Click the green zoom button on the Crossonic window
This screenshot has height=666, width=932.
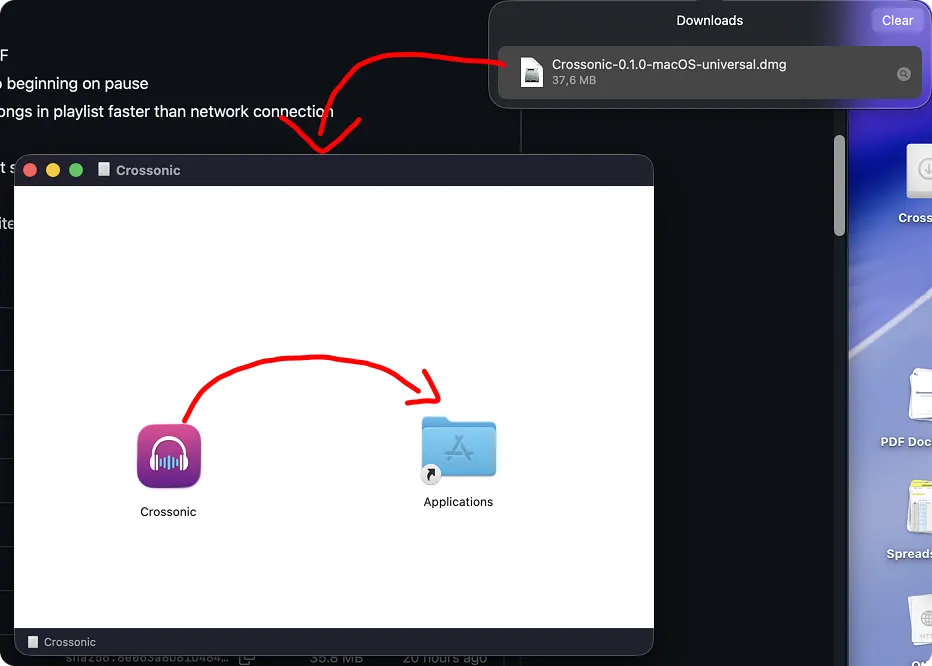click(x=75, y=170)
